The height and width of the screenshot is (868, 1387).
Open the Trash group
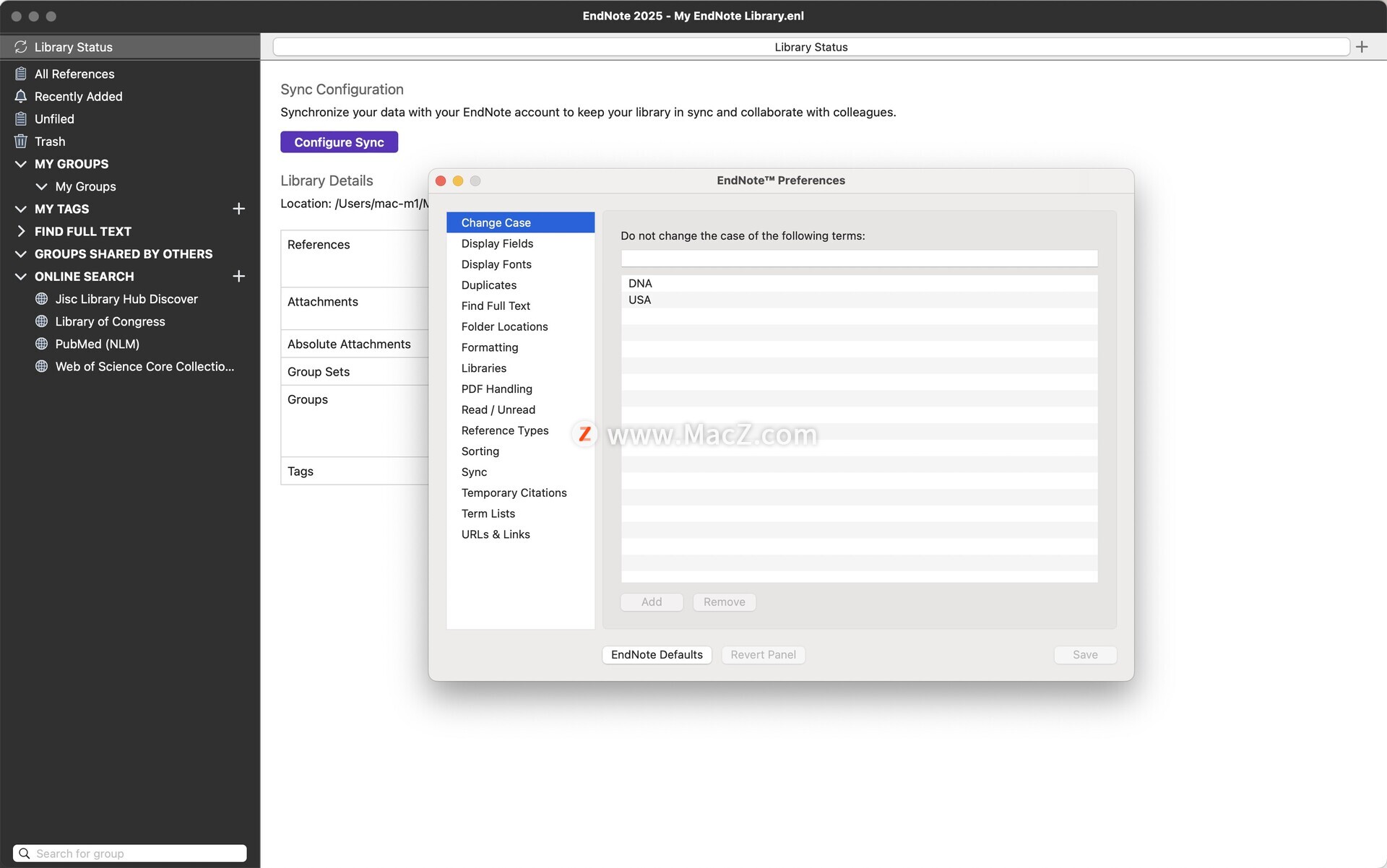click(130, 141)
